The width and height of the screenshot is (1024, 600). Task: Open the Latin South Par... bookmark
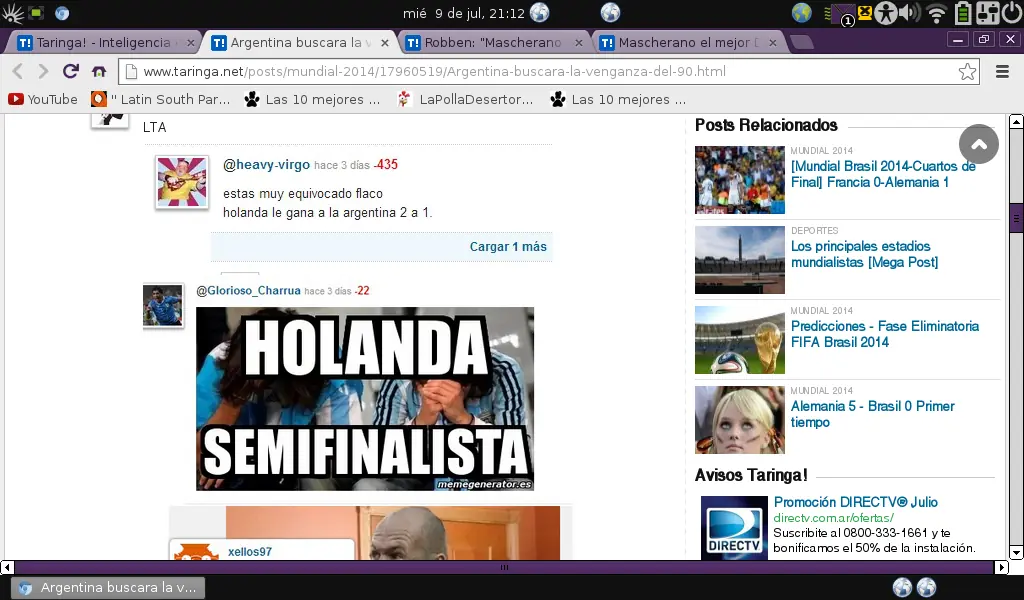pyautogui.click(x=161, y=99)
